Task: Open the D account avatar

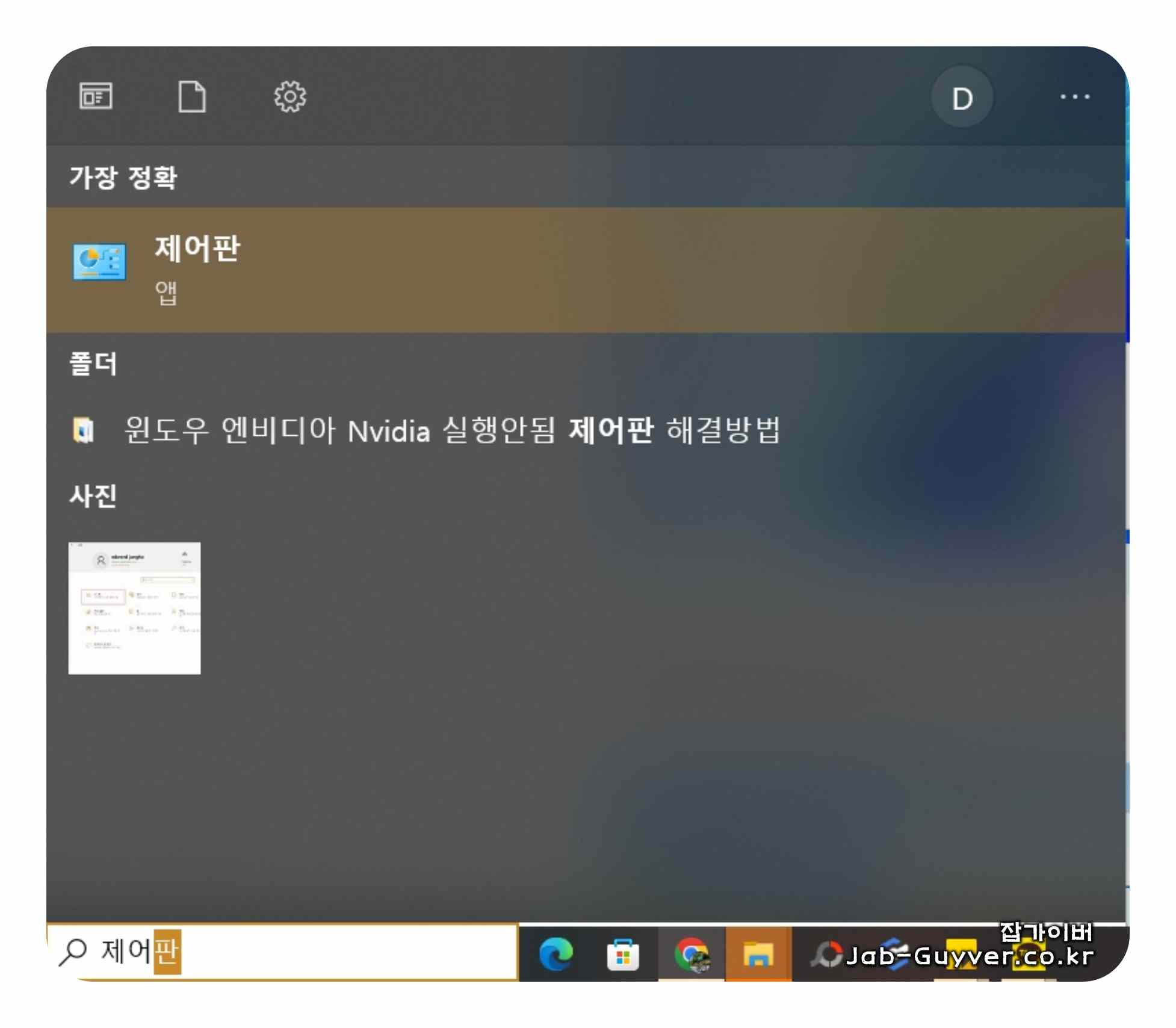Action: (962, 98)
